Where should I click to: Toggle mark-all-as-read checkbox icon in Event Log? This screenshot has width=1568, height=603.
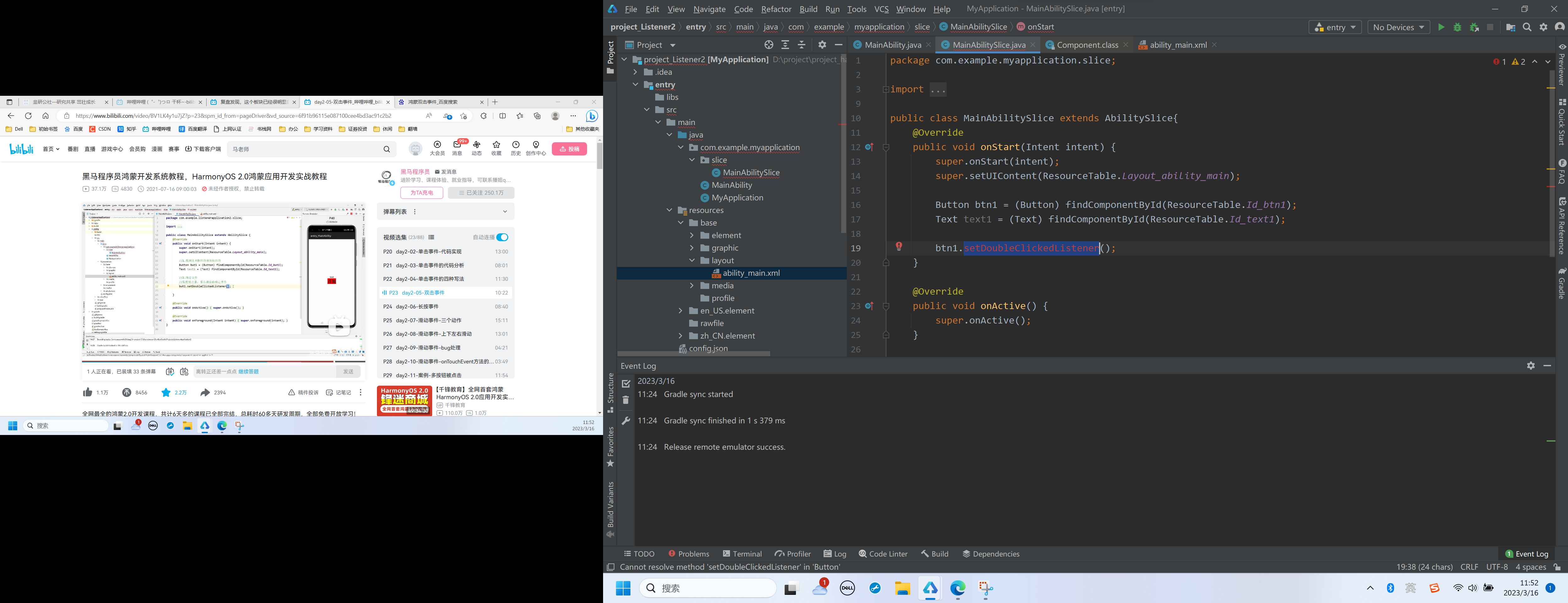tap(626, 383)
